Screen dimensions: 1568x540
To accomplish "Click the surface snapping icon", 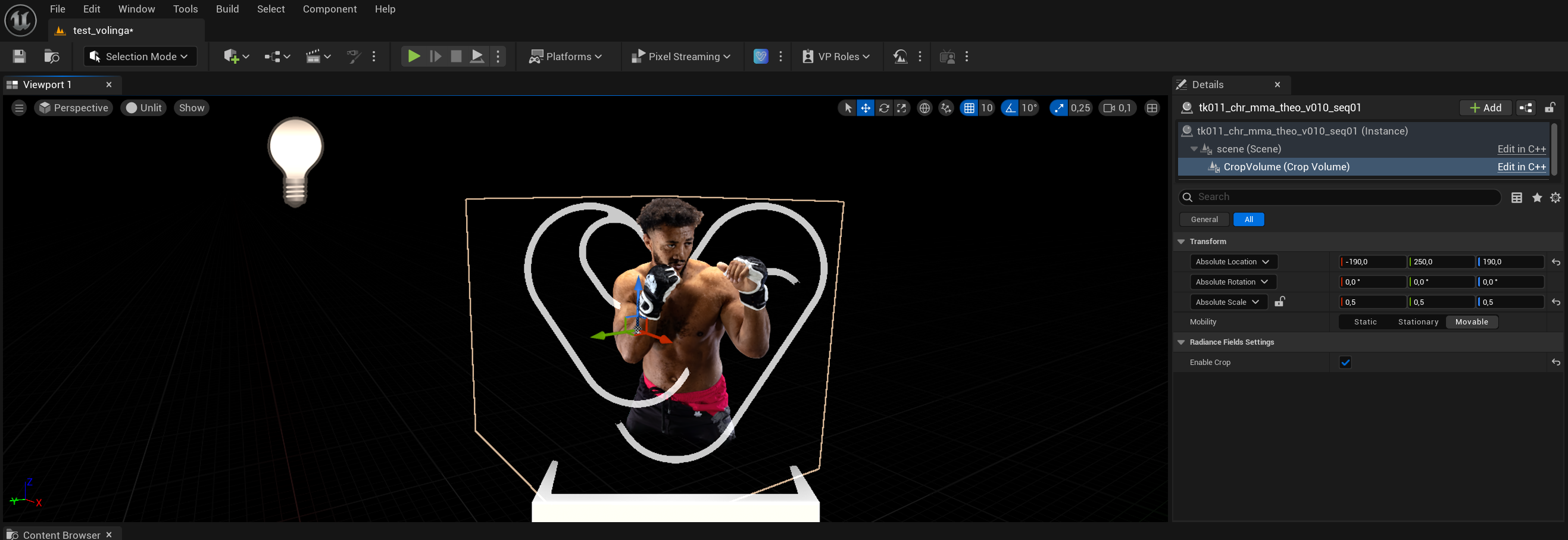I will pyautogui.click(x=946, y=108).
